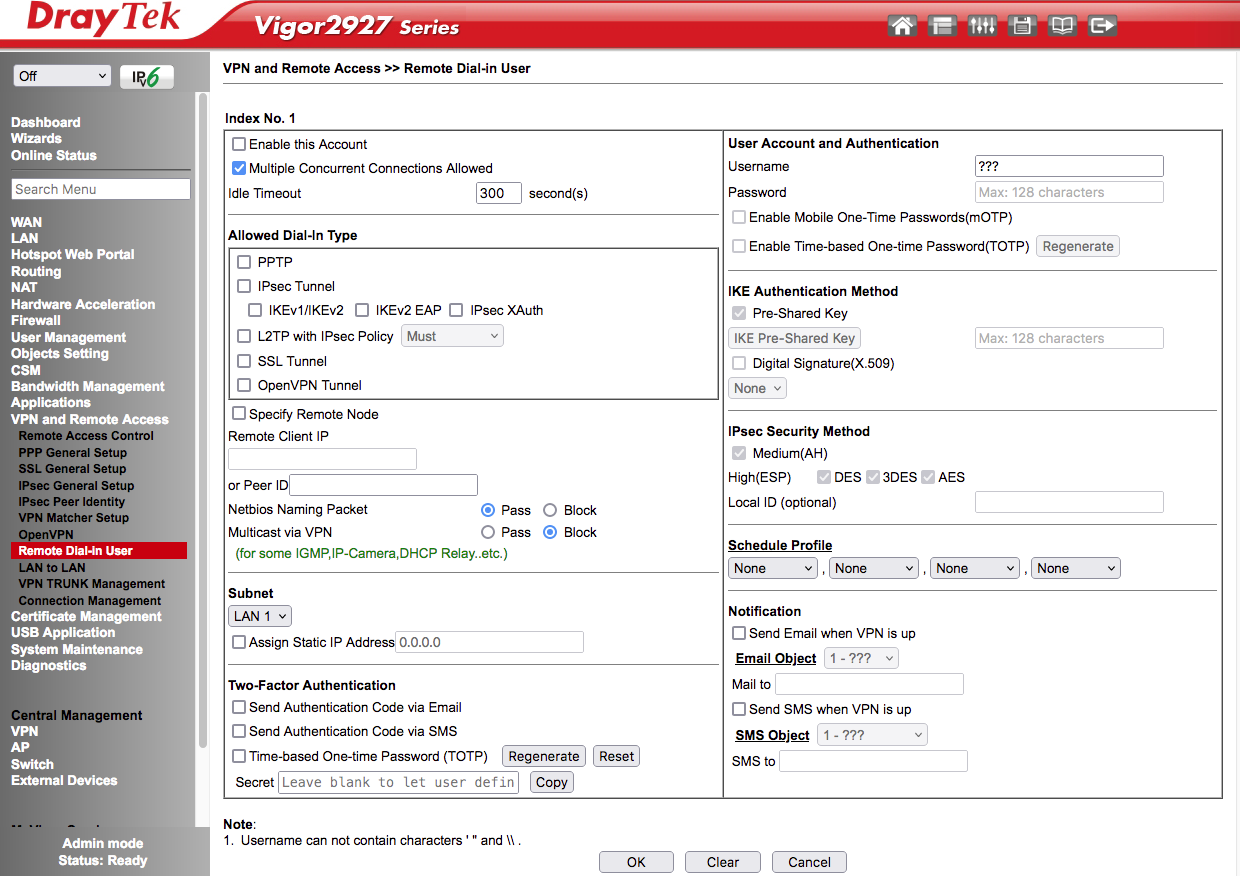The height and width of the screenshot is (876, 1240).
Task: Open the Dashboard via the home icon
Action: (x=902, y=25)
